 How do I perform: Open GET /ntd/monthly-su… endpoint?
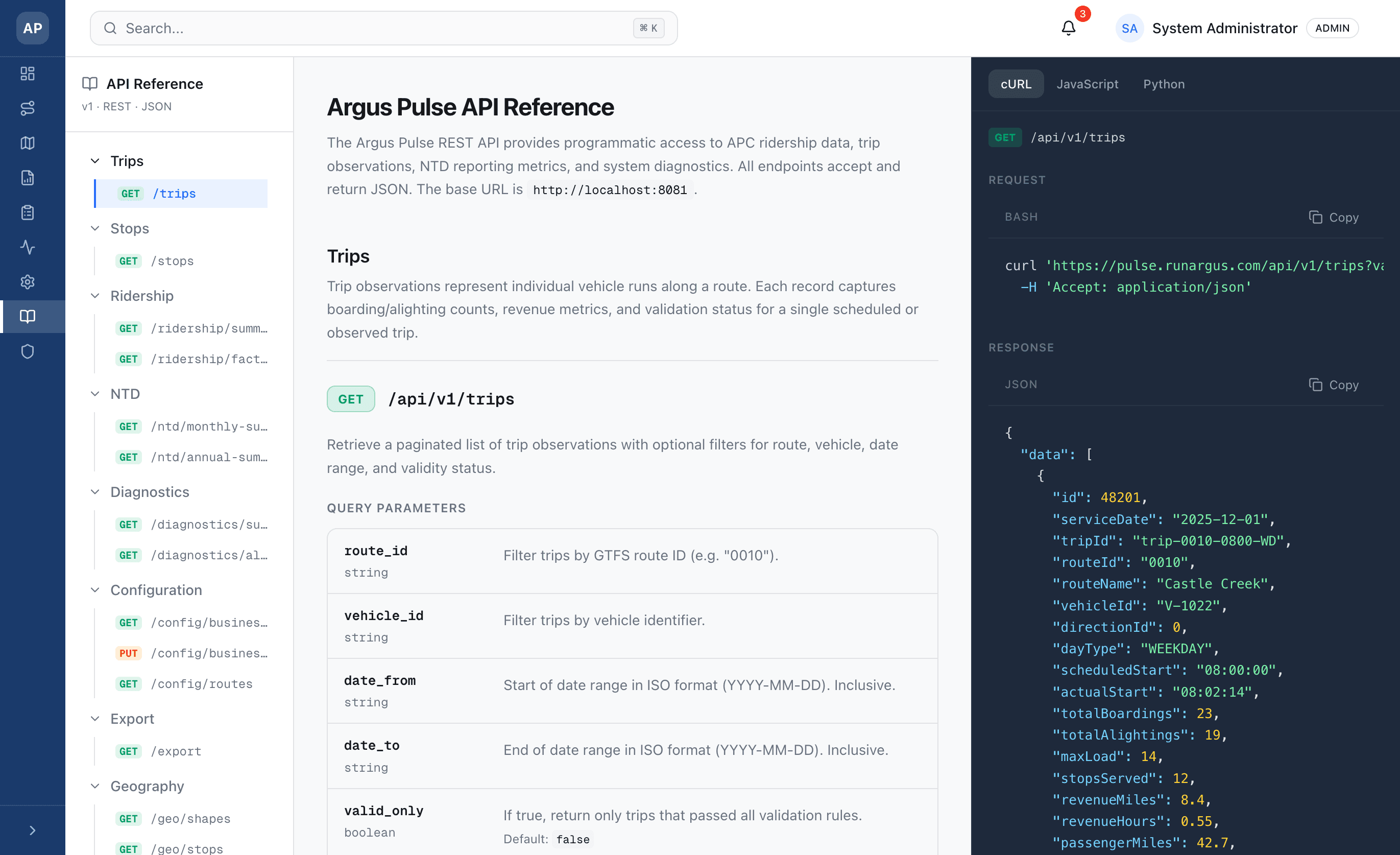181,426
